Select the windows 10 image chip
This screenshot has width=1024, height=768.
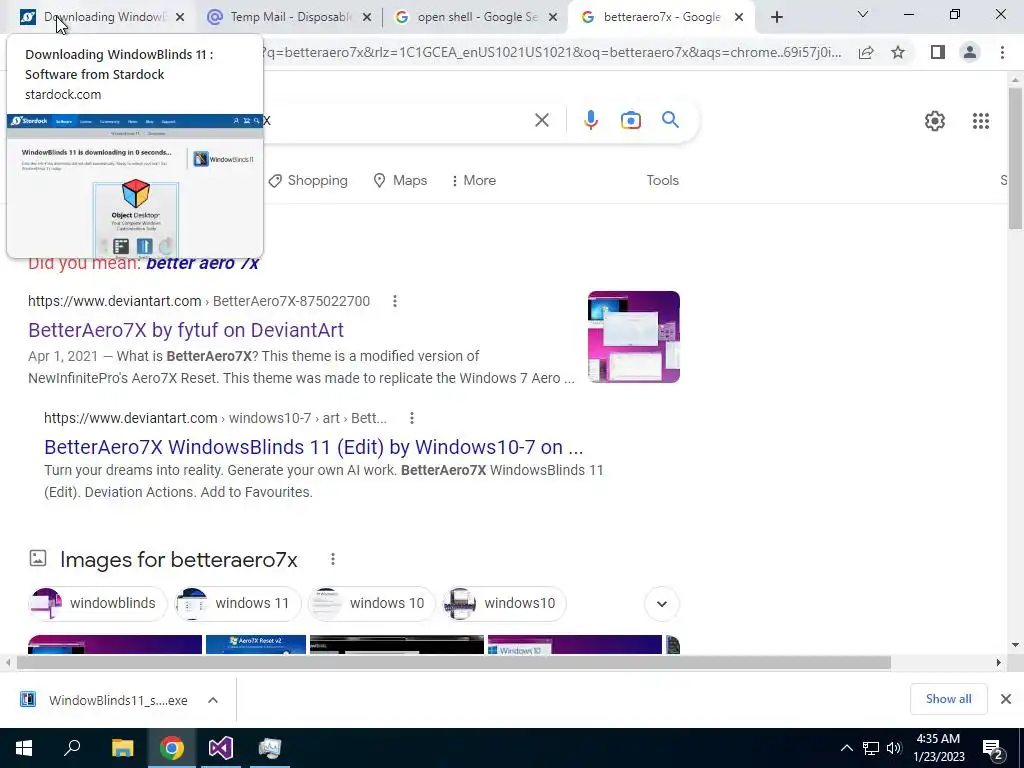(x=372, y=603)
